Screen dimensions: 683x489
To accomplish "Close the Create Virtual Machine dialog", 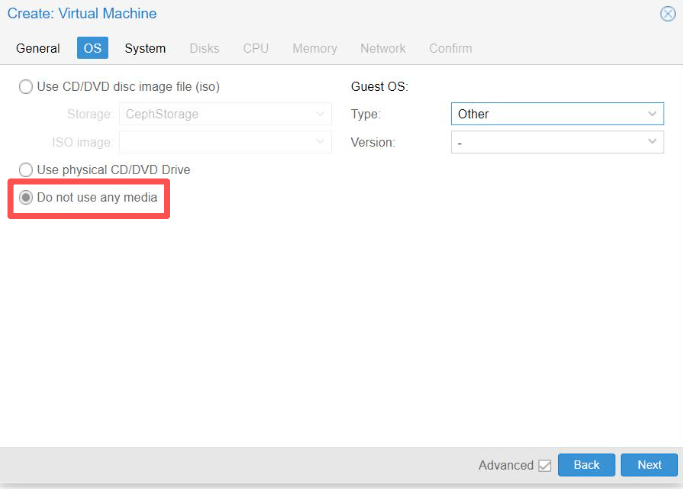I will (667, 13).
